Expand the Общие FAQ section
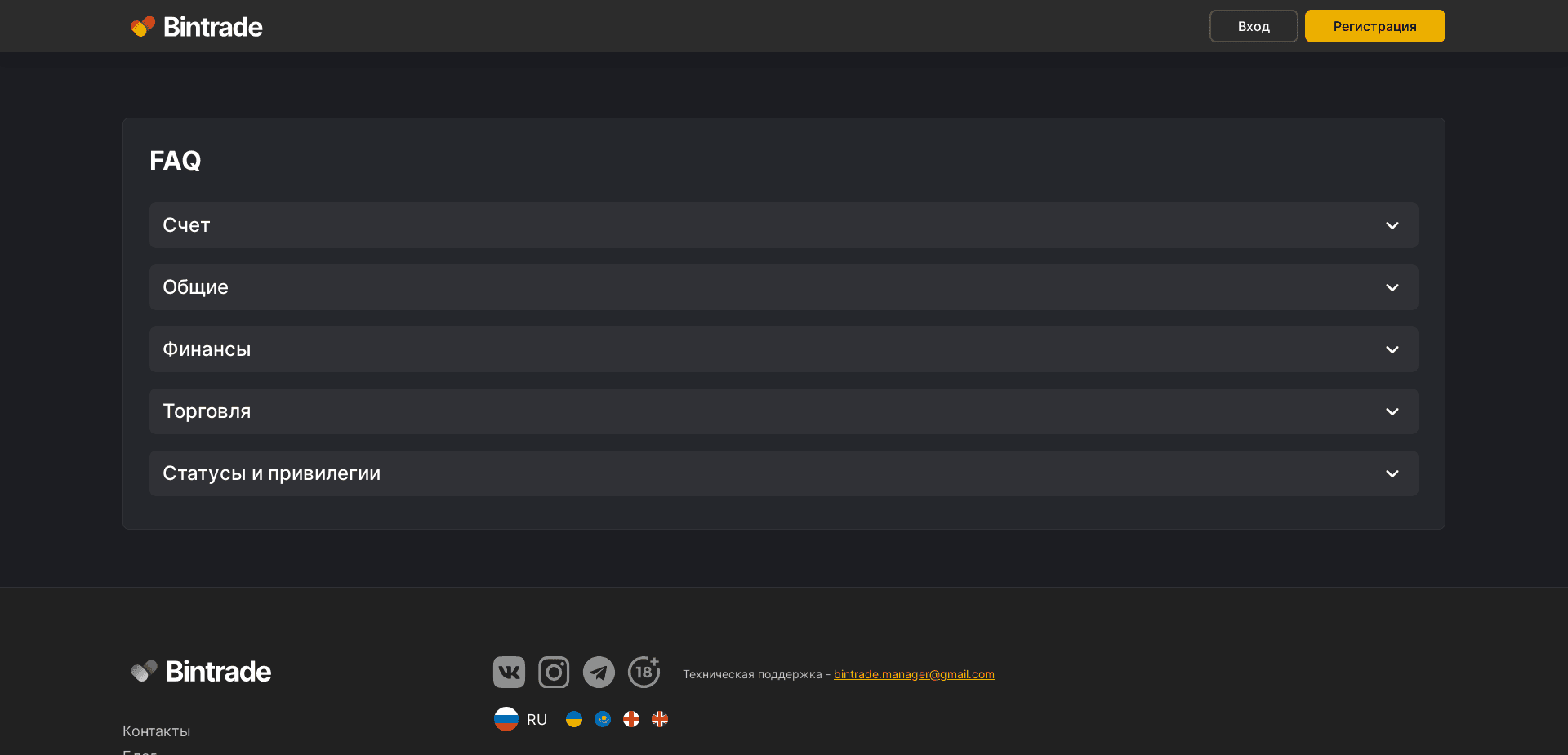The image size is (1568, 755). coord(783,287)
